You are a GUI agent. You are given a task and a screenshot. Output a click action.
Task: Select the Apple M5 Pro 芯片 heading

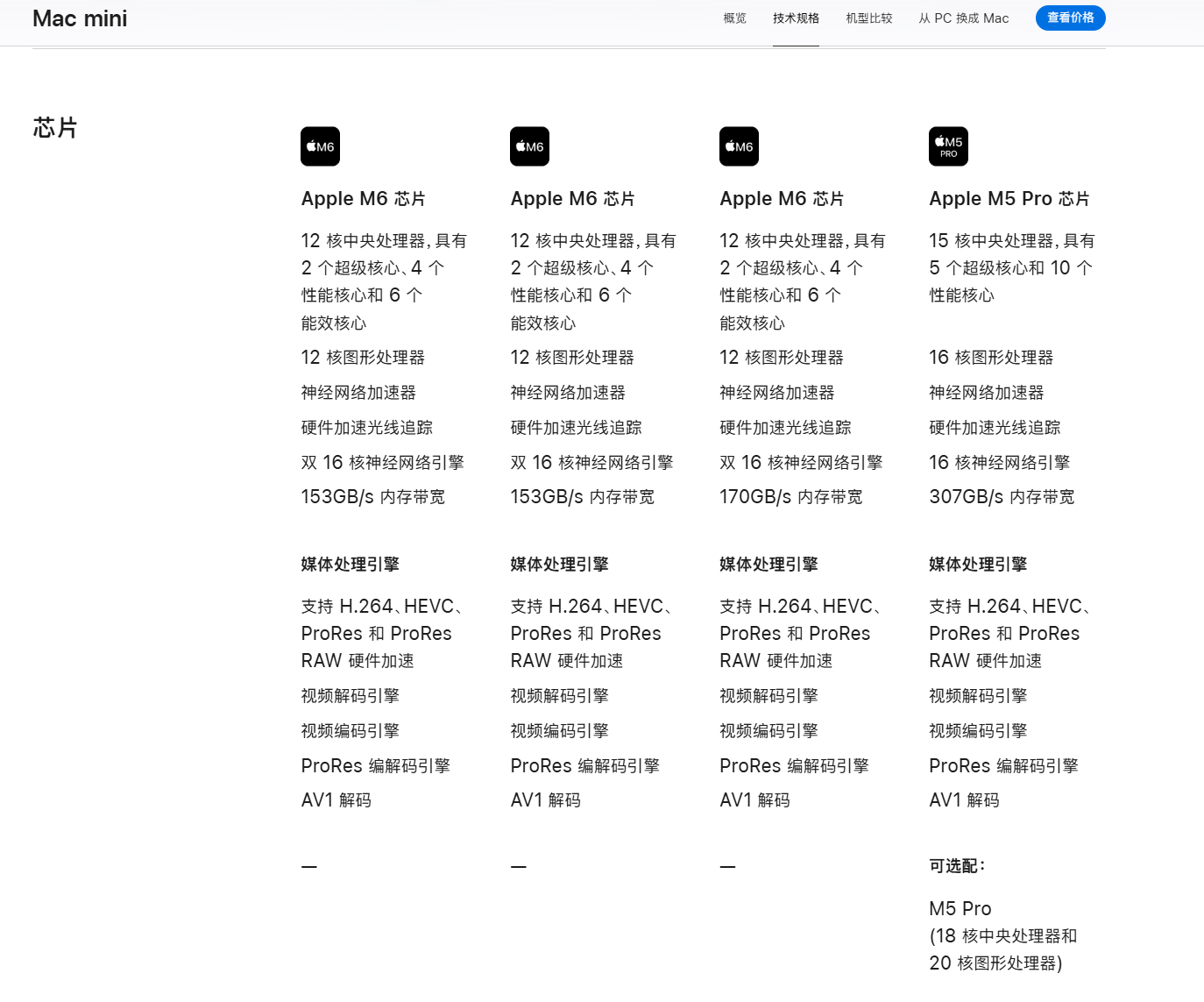[x=1009, y=199]
